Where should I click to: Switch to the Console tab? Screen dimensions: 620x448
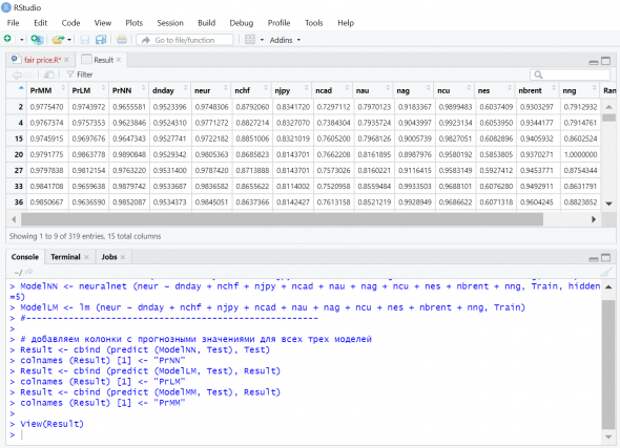[x=25, y=257]
